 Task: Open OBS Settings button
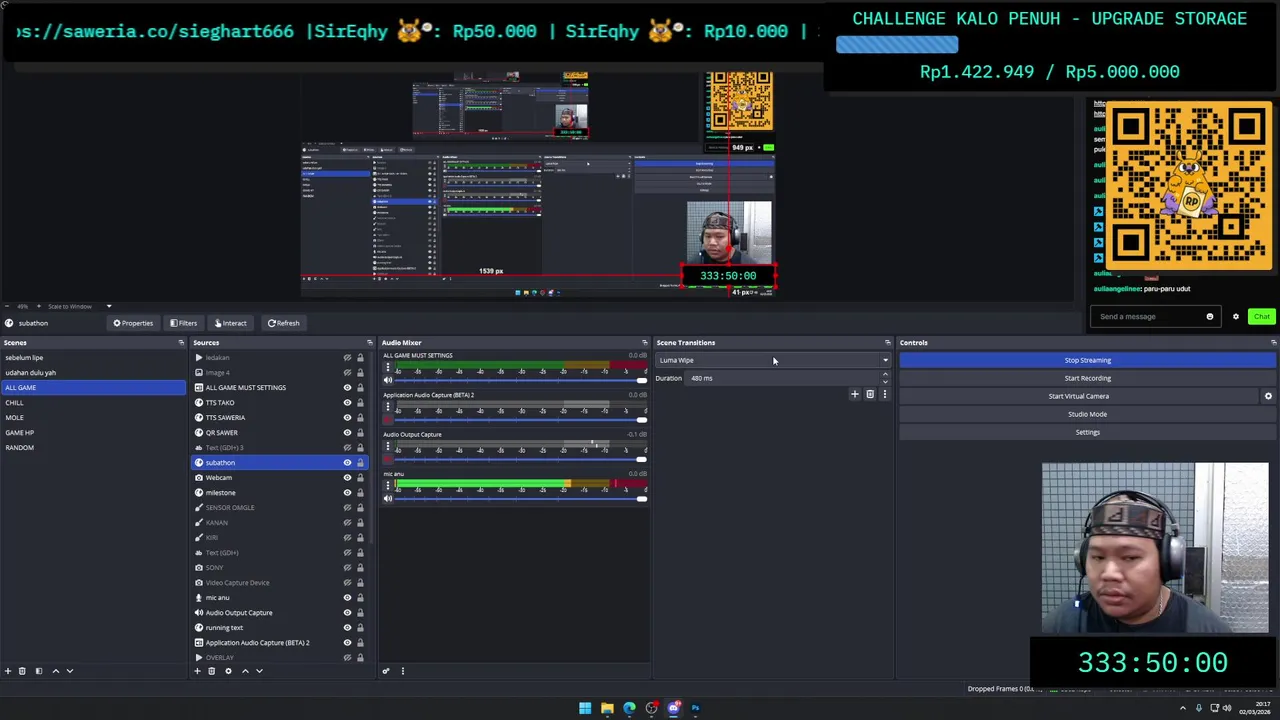pos(1087,432)
